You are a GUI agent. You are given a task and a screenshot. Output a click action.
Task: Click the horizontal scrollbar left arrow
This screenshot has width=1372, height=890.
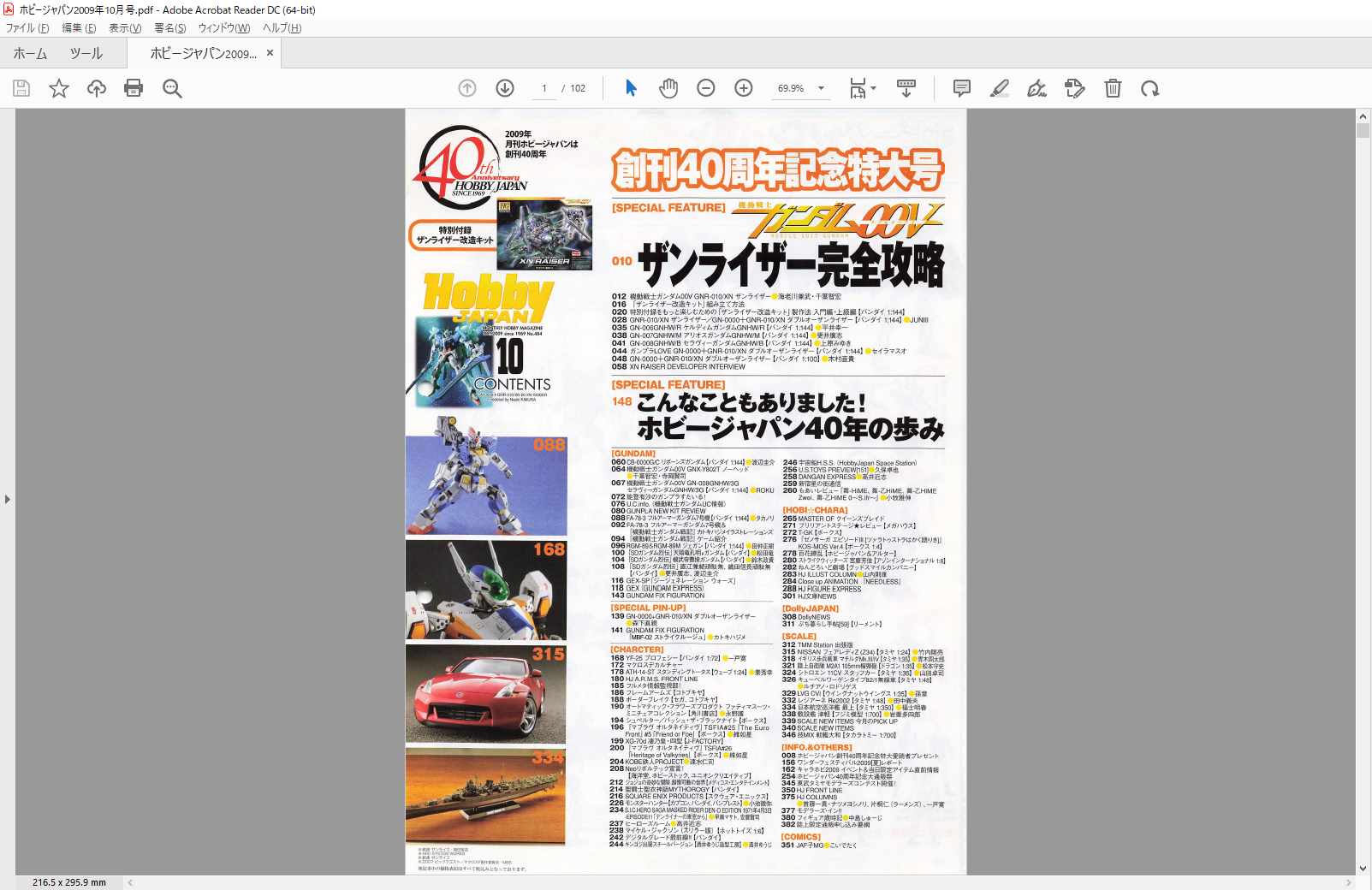tap(130, 882)
